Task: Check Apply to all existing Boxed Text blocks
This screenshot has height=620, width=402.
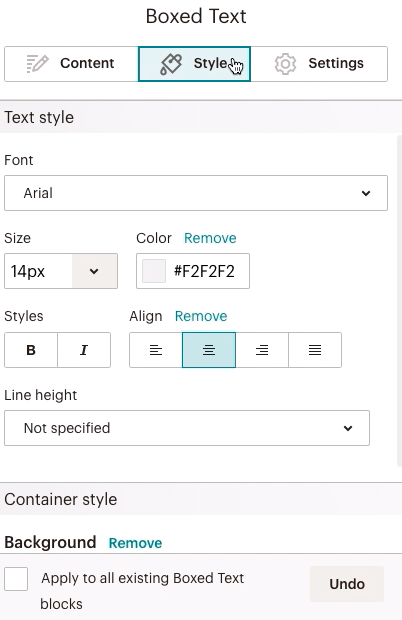Action: (x=16, y=578)
